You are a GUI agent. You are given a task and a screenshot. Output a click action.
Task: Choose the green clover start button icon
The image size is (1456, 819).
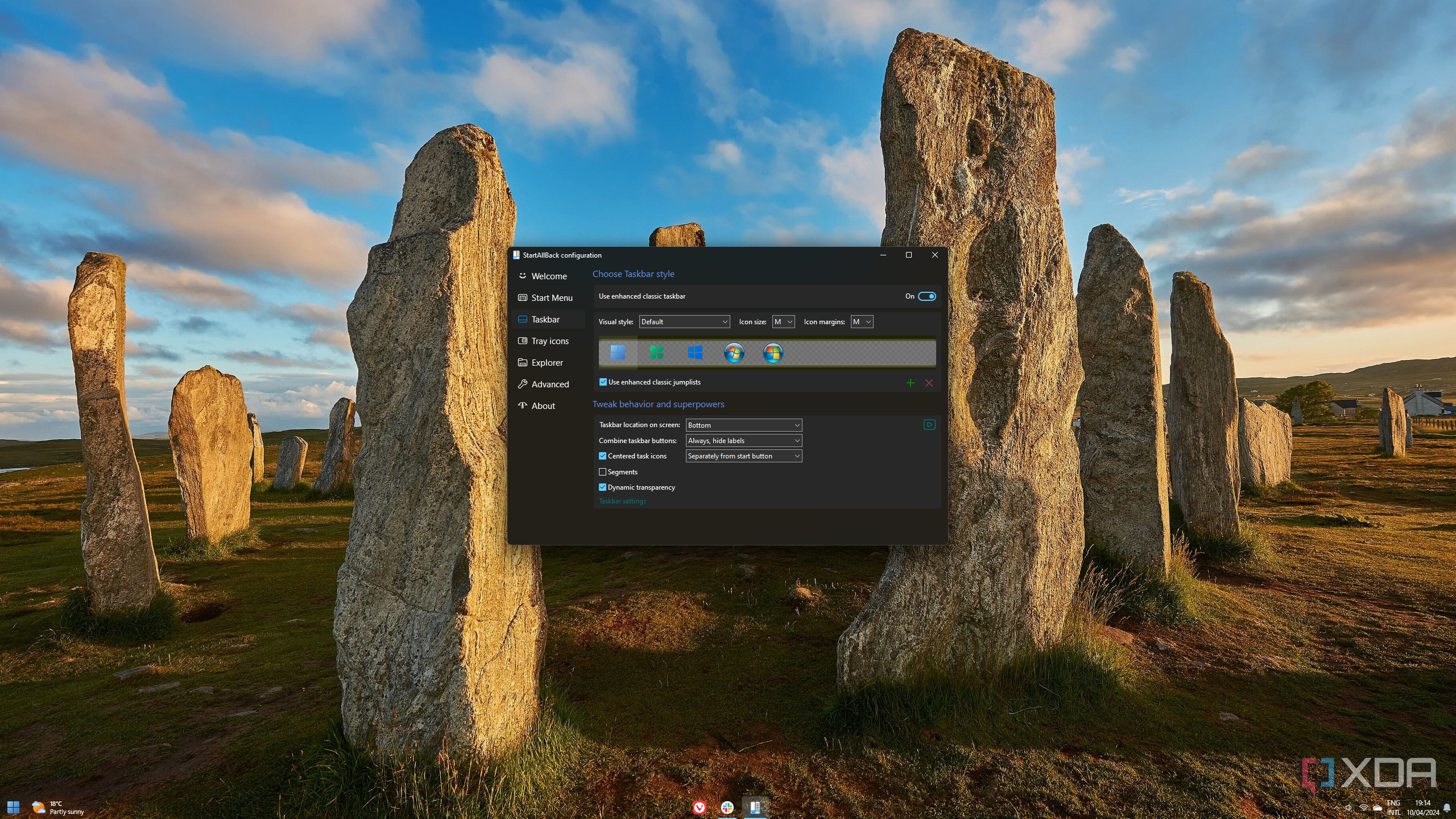click(x=656, y=353)
